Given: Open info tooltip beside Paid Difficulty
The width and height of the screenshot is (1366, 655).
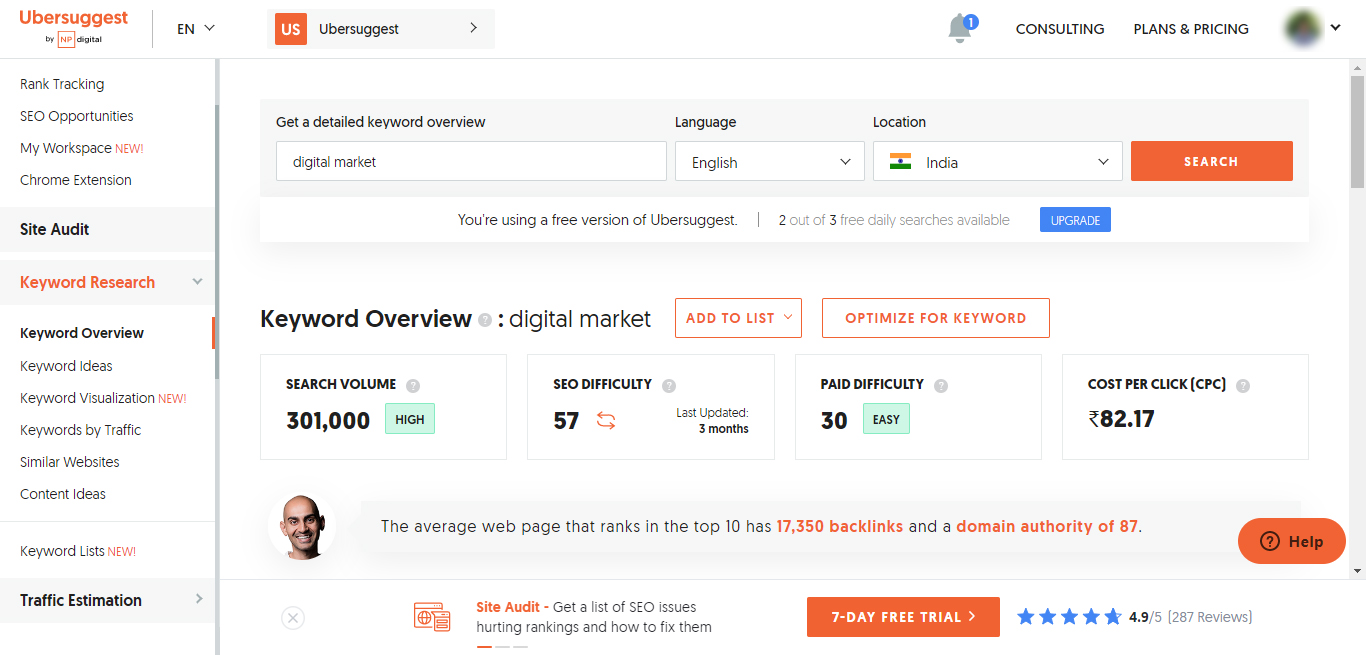Looking at the screenshot, I should [940, 385].
